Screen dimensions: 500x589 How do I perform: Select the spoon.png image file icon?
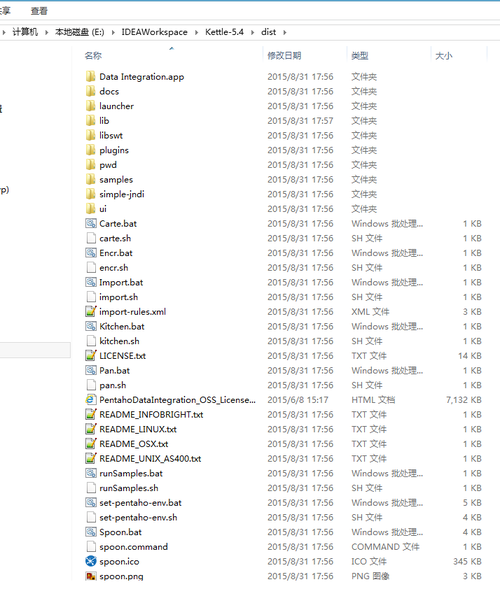pos(91,576)
